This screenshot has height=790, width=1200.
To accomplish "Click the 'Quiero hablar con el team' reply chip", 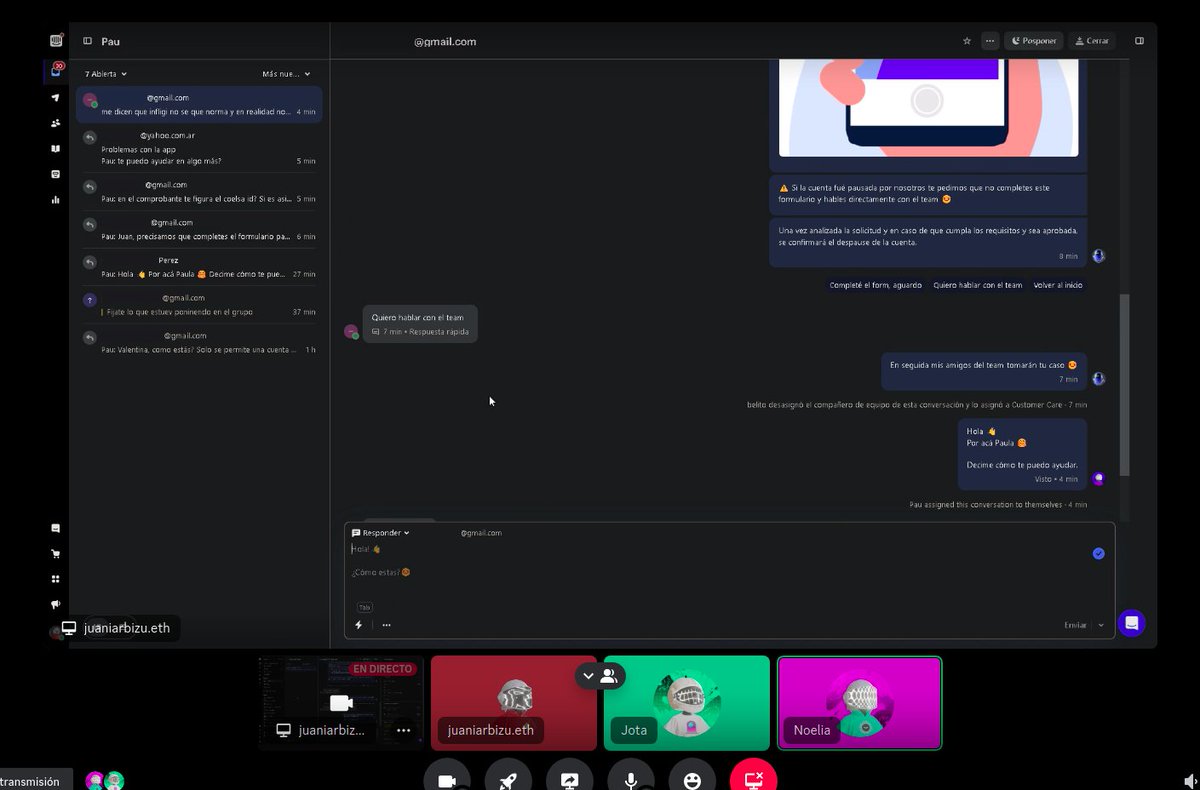I will tap(977, 285).
